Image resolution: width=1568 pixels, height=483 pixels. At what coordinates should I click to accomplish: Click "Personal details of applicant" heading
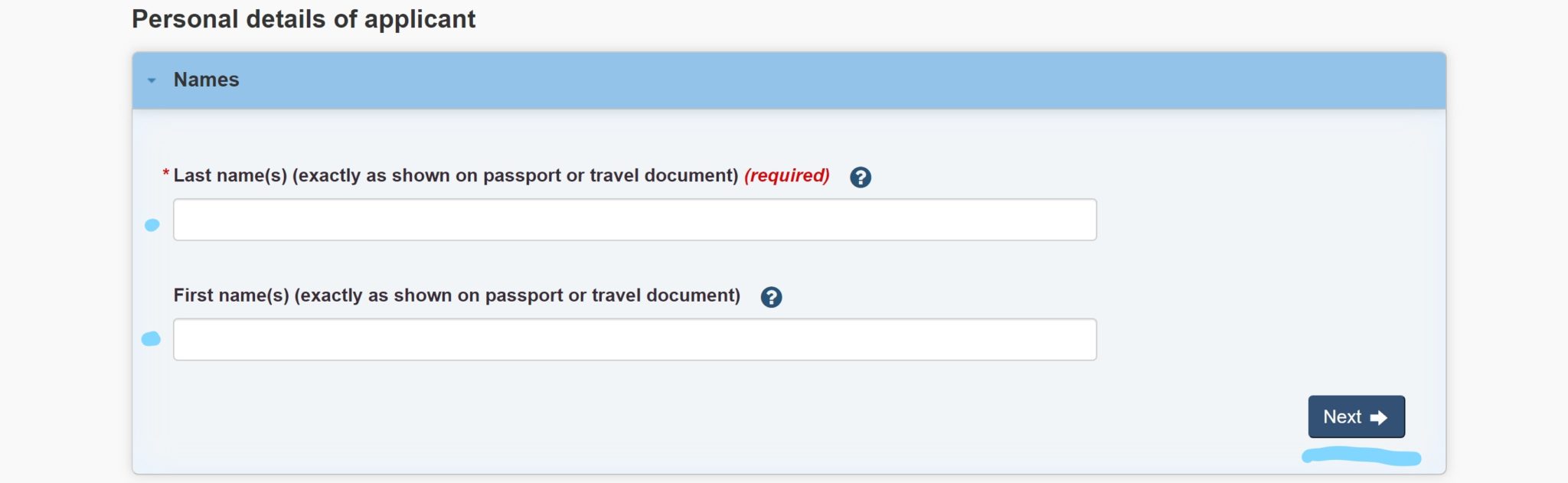[x=303, y=19]
